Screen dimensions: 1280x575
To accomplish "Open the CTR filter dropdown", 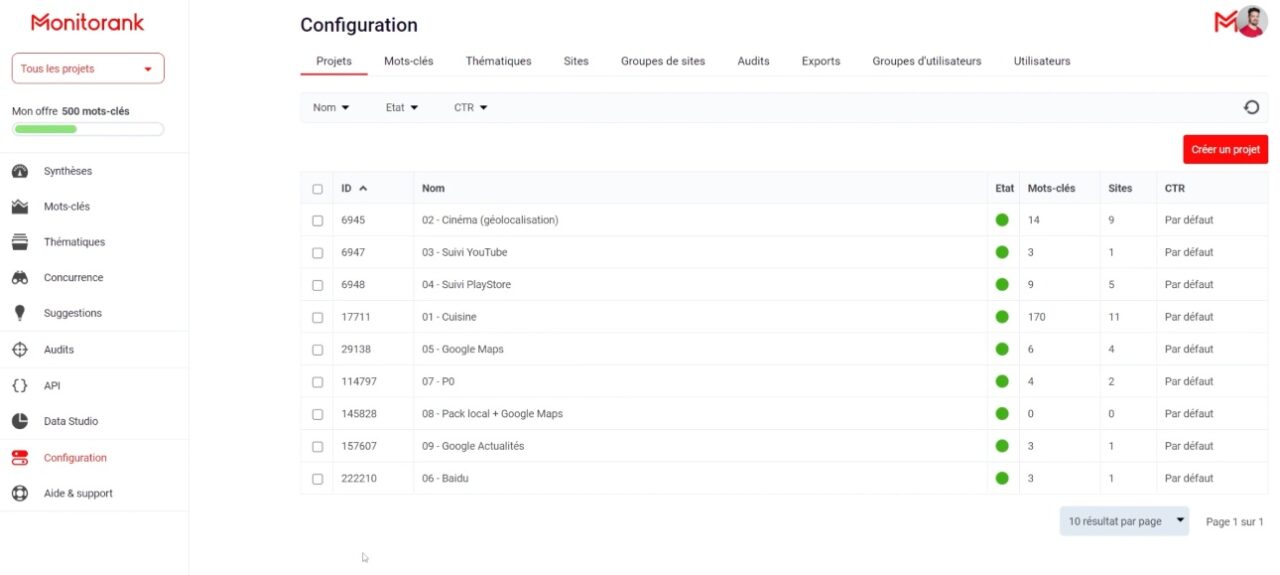I will pos(471,107).
